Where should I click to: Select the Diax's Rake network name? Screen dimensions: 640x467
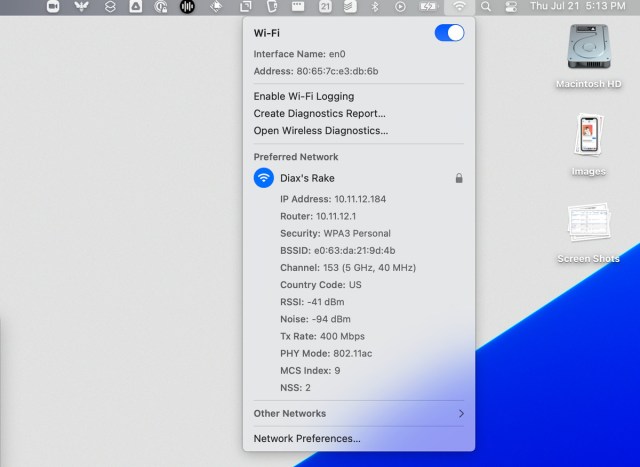307,178
